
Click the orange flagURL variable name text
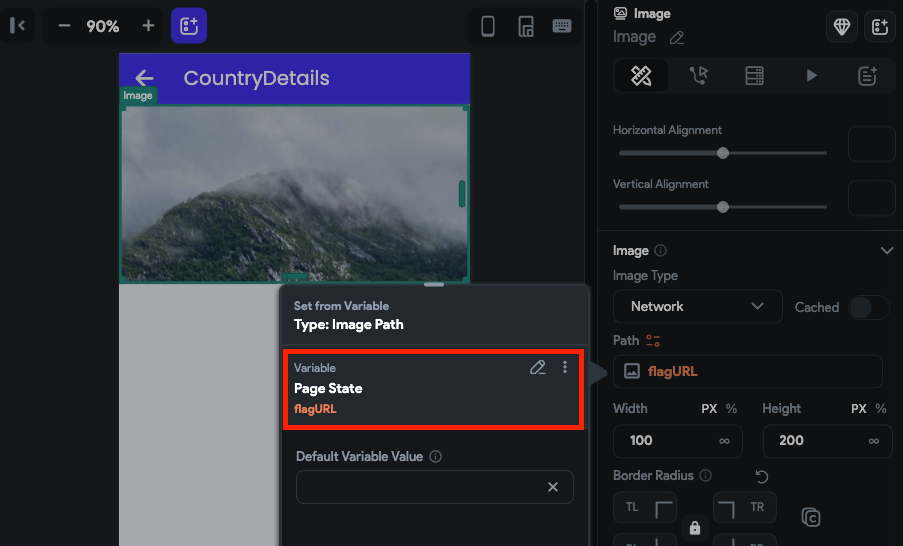(x=315, y=410)
